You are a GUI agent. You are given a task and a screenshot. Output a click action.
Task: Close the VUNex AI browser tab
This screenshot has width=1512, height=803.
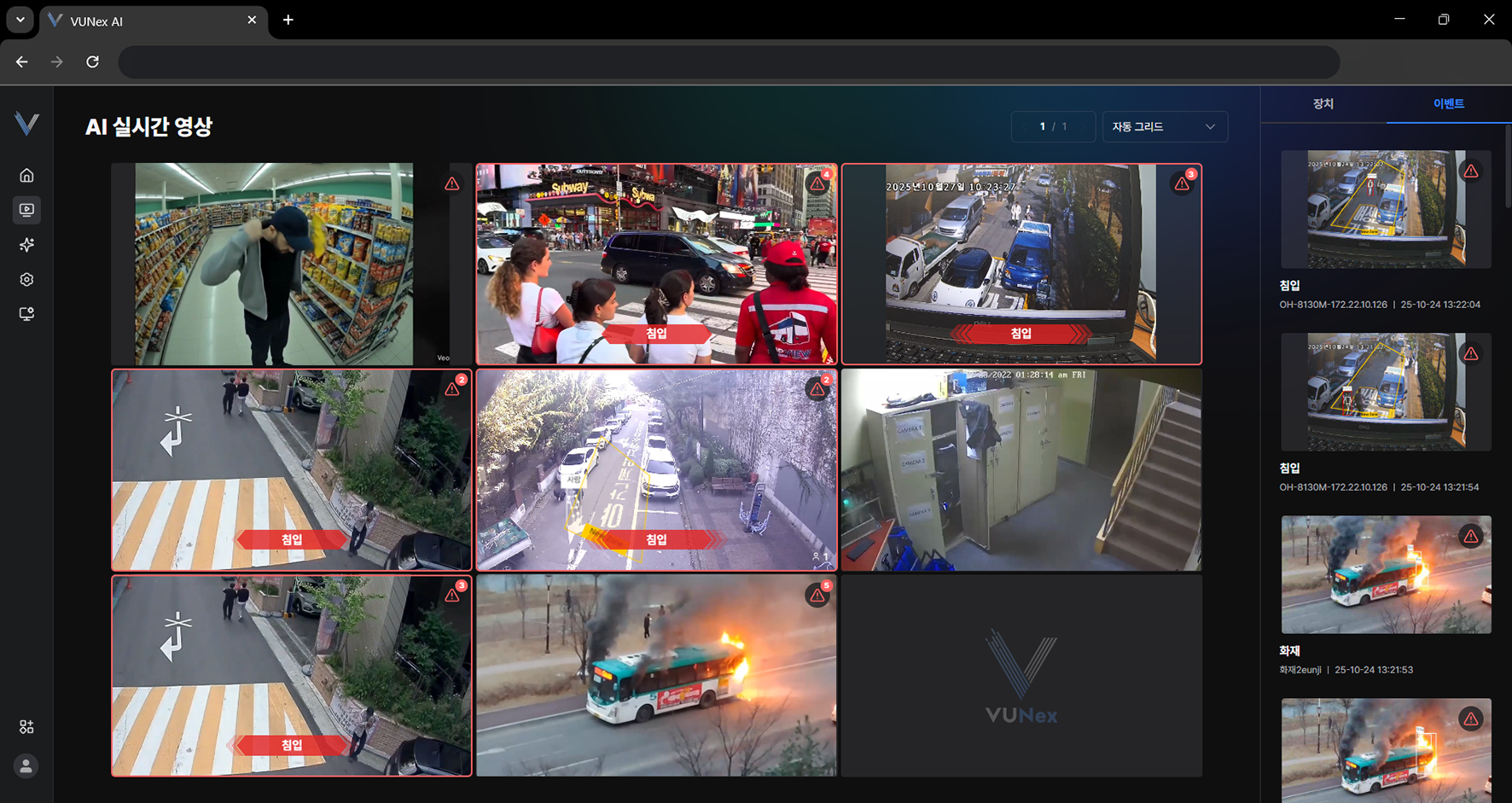(x=252, y=20)
